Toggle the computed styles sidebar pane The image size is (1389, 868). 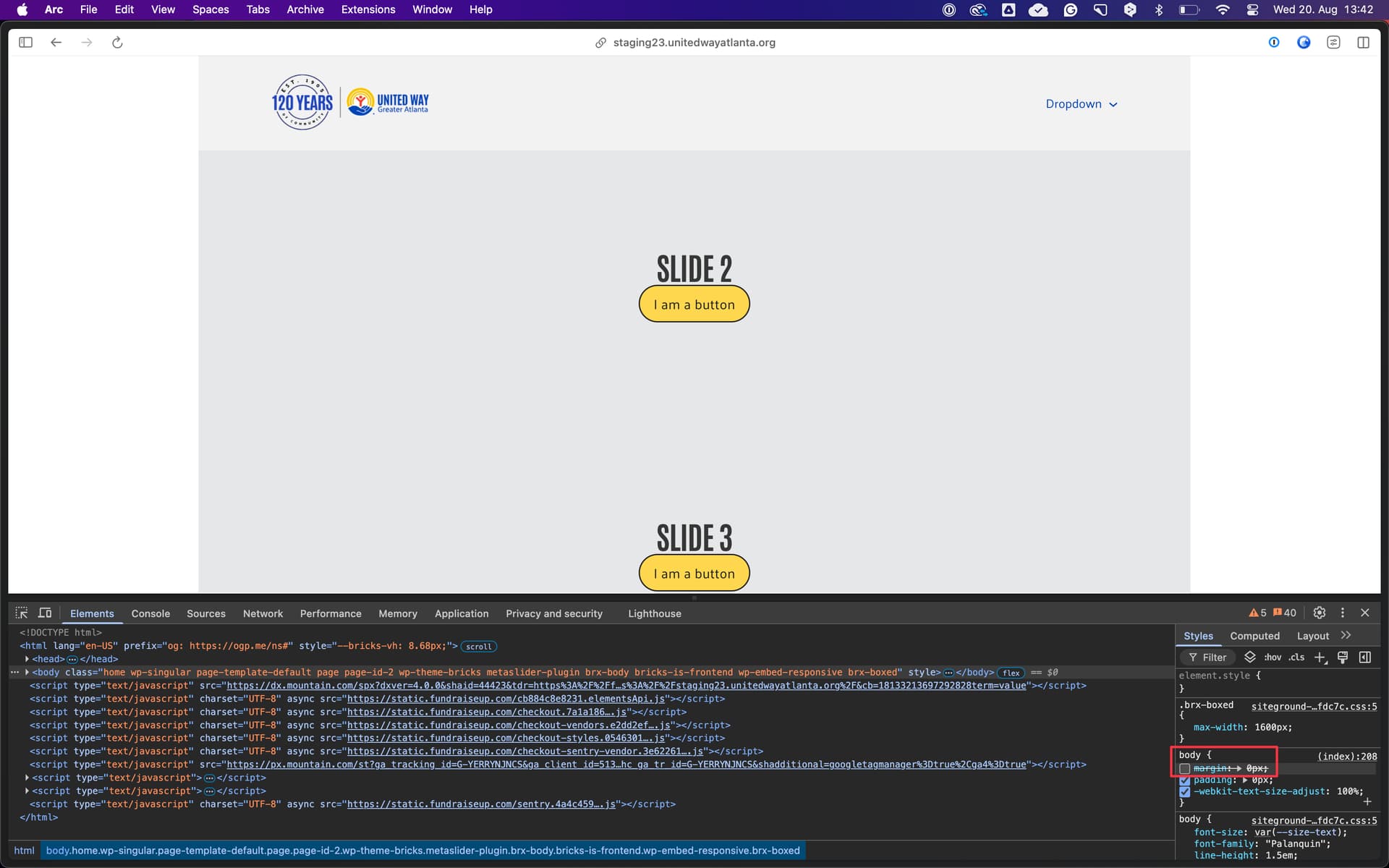pos(1365,657)
